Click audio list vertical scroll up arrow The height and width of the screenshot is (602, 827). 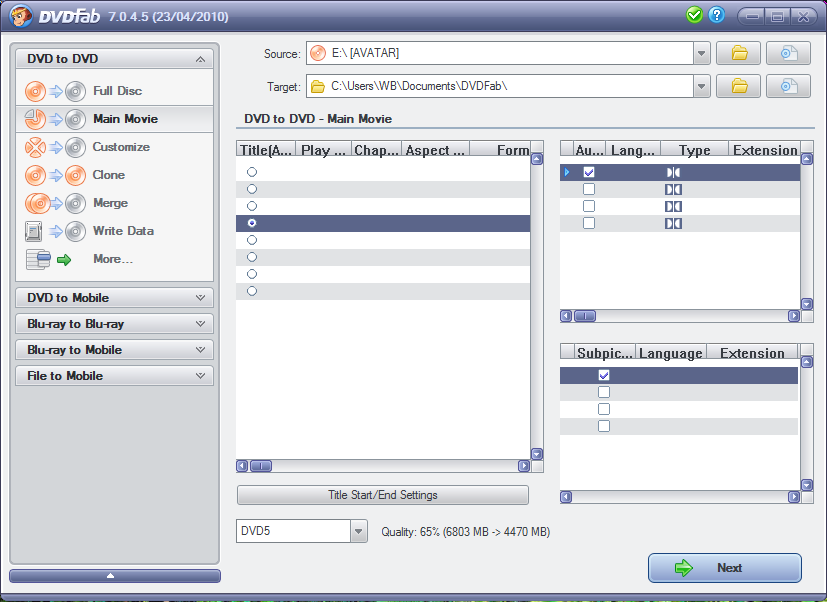pyautogui.click(x=807, y=159)
